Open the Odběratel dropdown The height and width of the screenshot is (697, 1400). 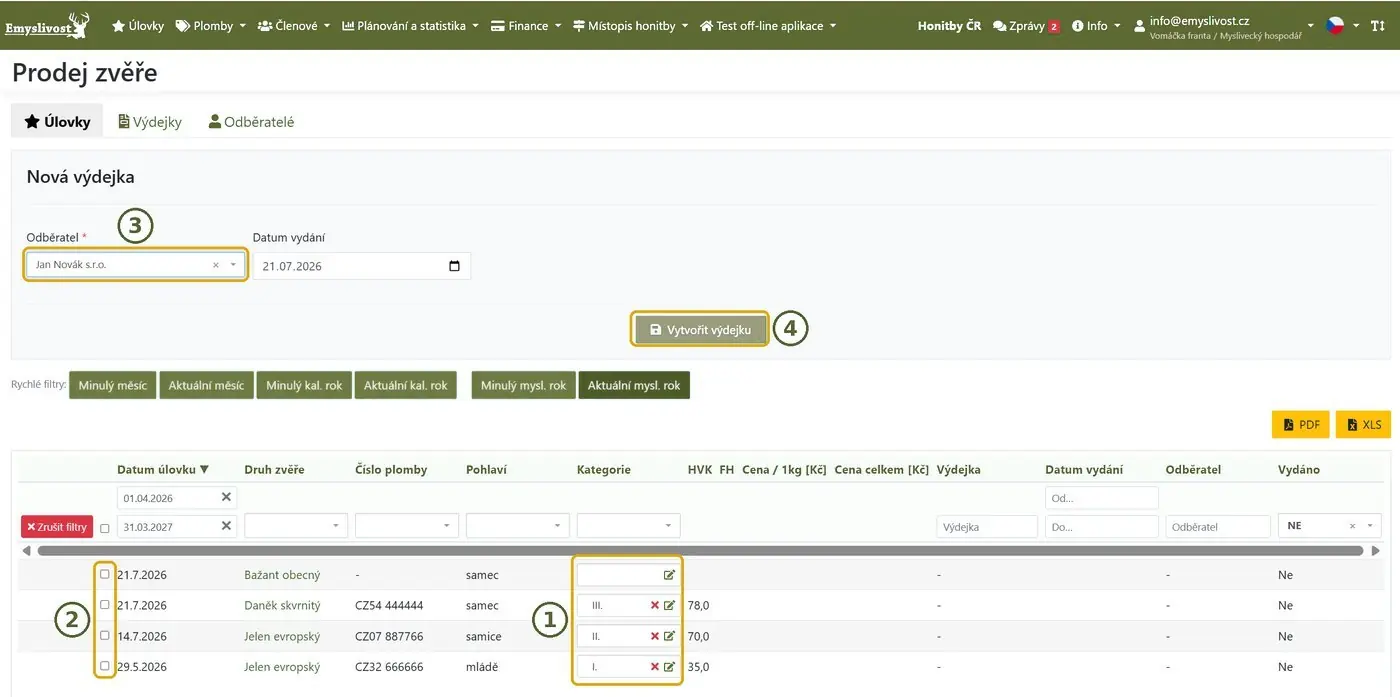136,265
